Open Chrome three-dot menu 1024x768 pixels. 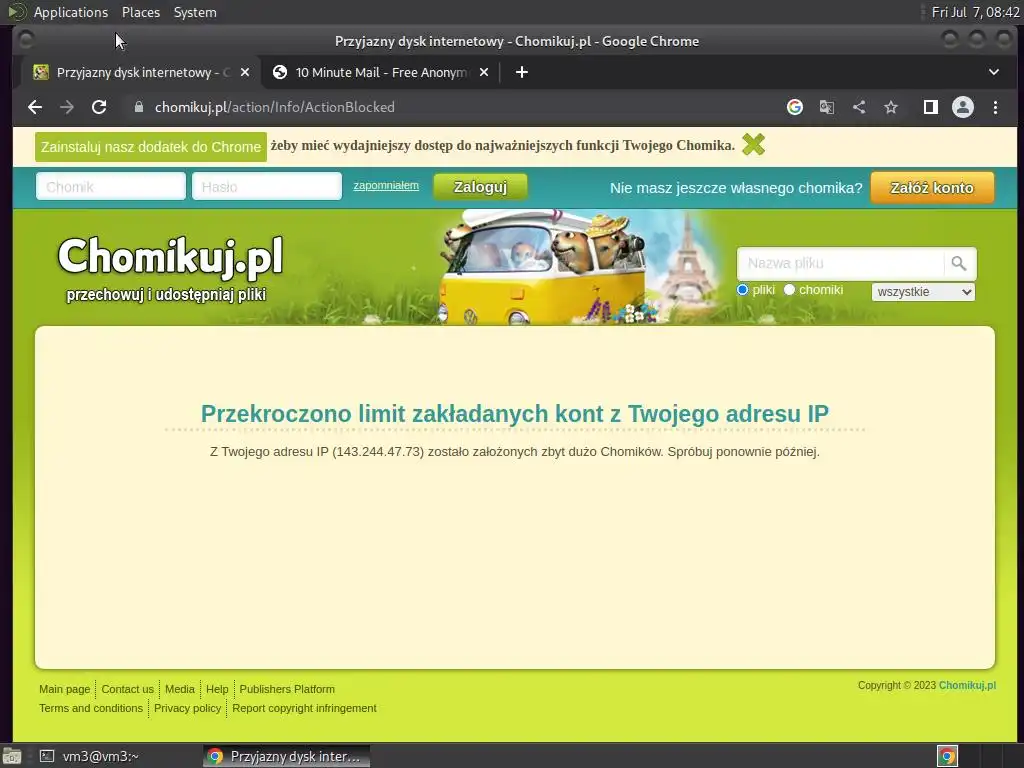point(995,107)
